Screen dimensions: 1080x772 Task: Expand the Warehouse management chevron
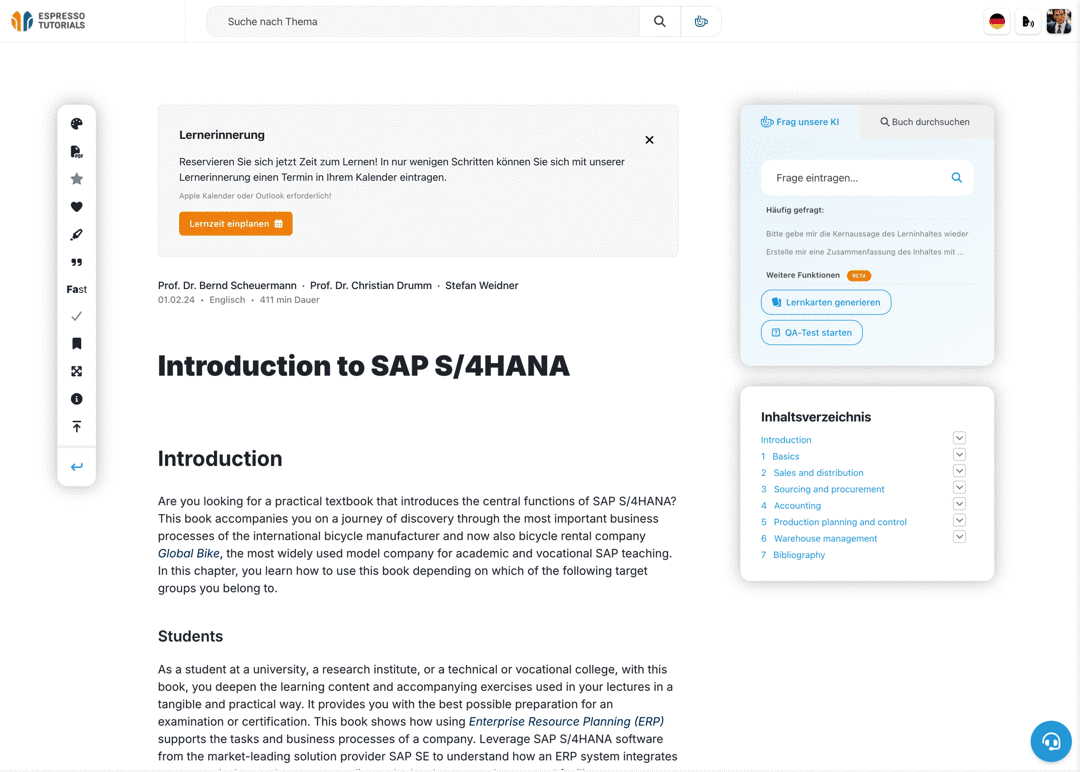[x=959, y=537]
